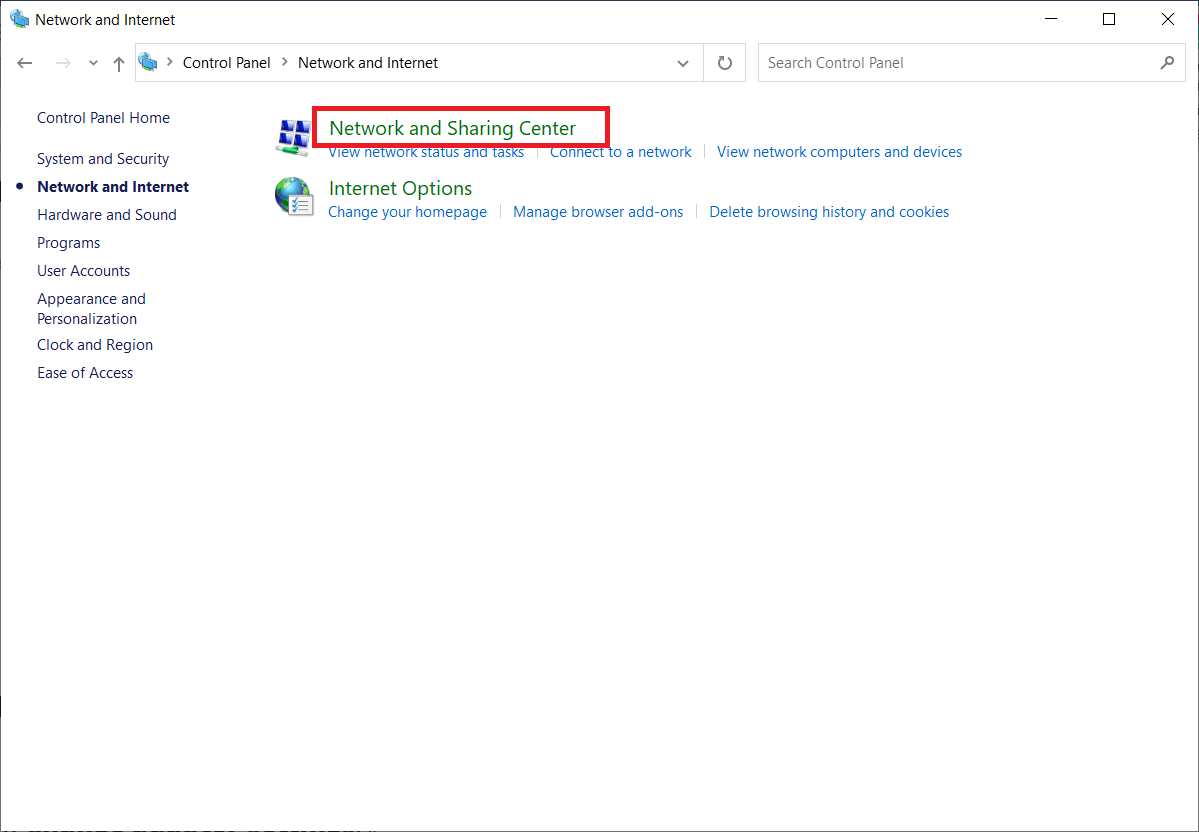The image size is (1199, 832).
Task: Maximize the Network and Internet window
Action: coord(1109,19)
